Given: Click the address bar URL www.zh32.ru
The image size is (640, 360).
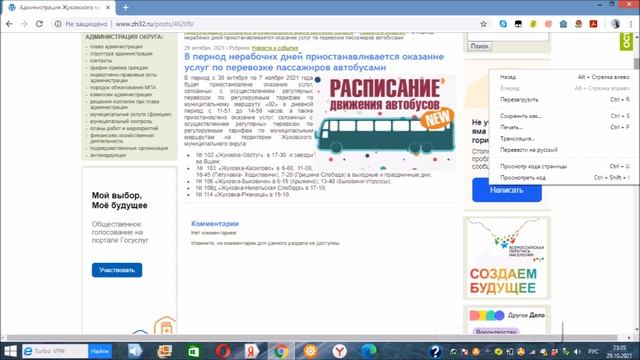Looking at the screenshot, I should [x=155, y=24].
